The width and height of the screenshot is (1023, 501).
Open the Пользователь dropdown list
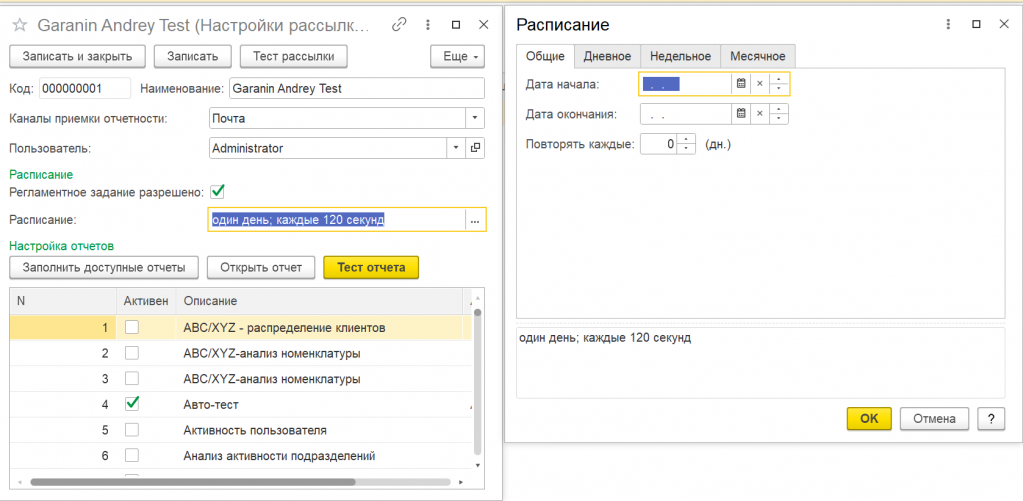coord(456,148)
